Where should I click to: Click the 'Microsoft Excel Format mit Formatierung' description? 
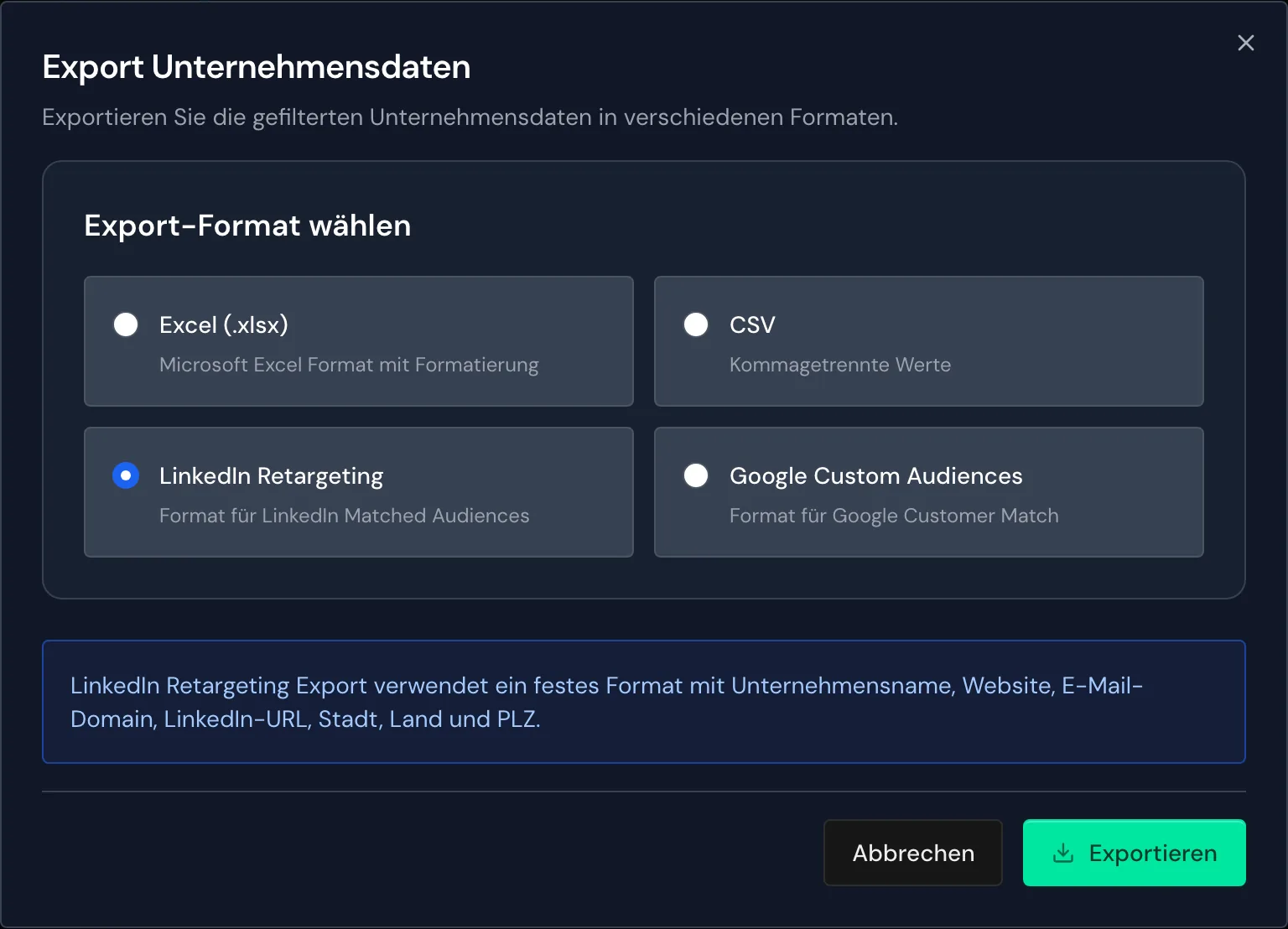(349, 365)
